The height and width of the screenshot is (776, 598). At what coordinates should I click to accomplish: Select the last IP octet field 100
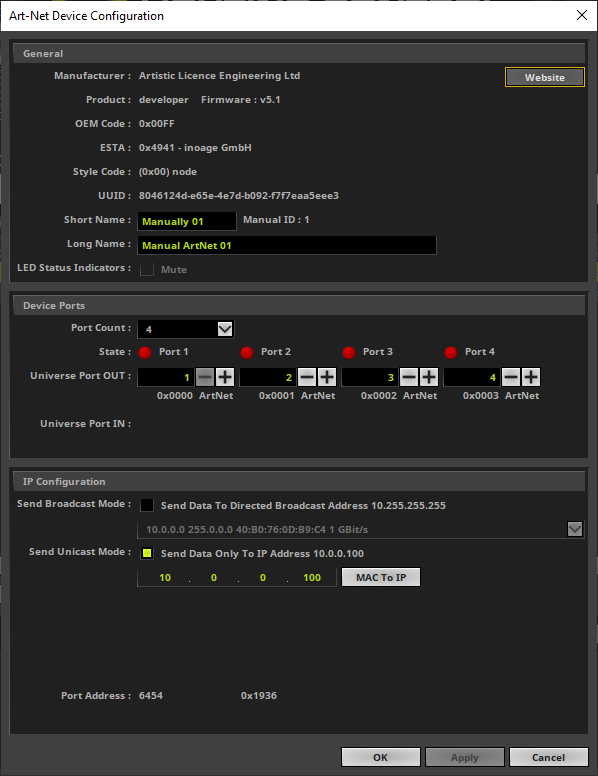(x=312, y=578)
